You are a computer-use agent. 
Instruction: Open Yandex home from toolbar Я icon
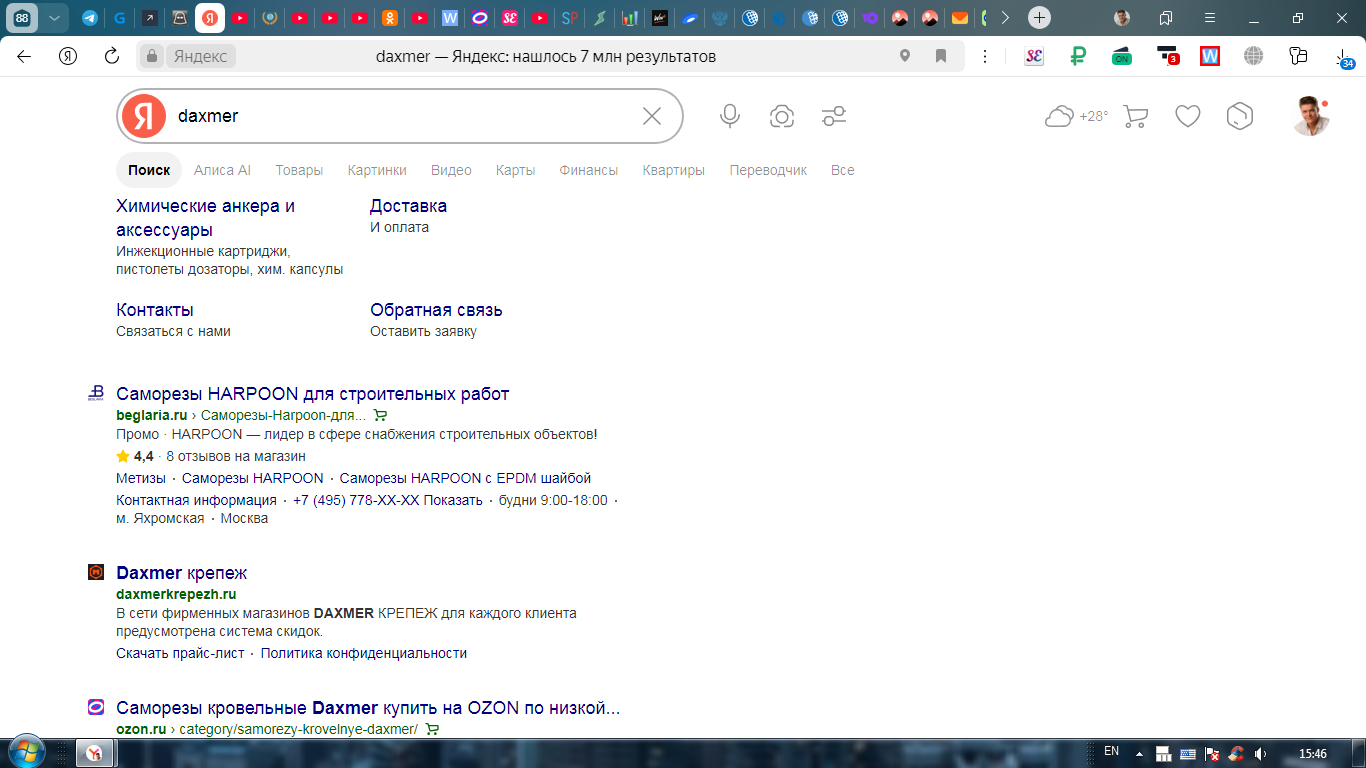[x=68, y=56]
